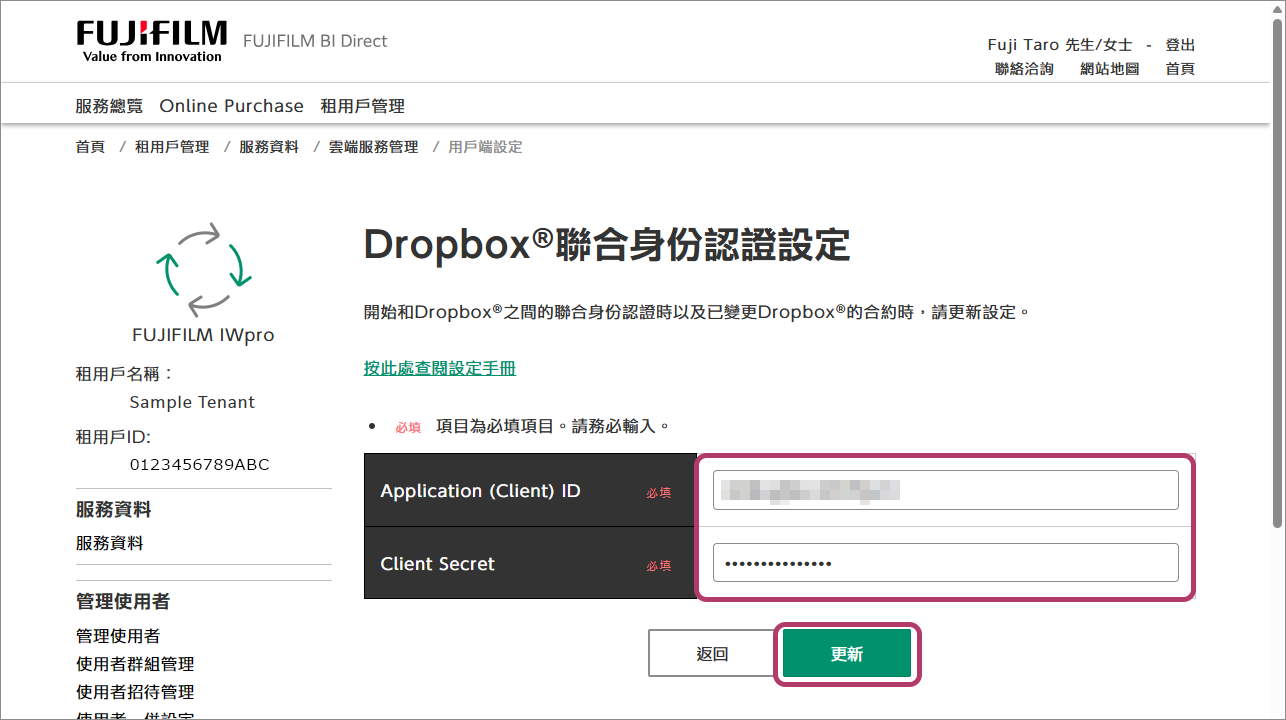Click the green 更新 update button
Viewport: 1286px width, 720px height.
point(847,654)
